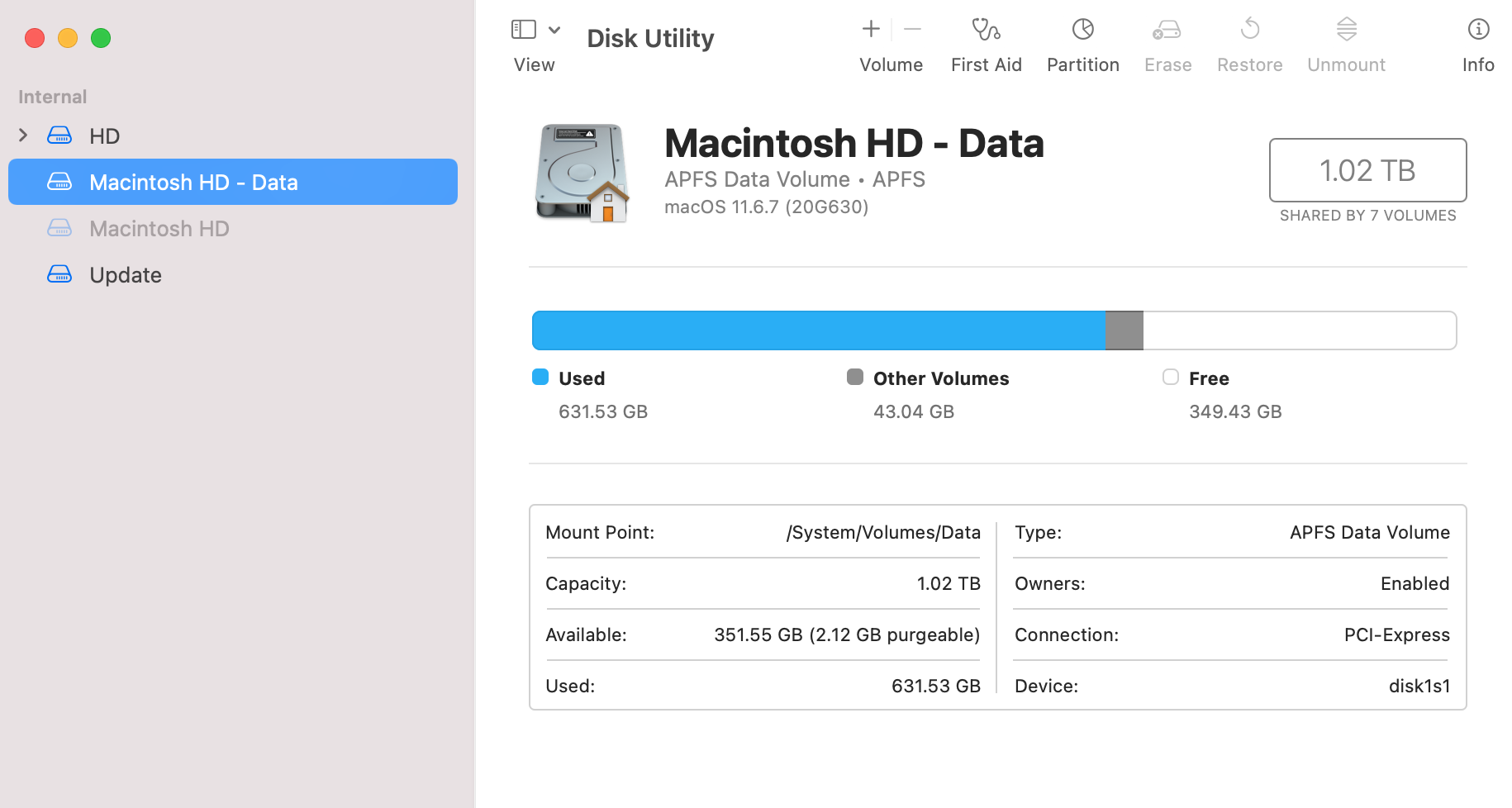The width and height of the screenshot is (1512, 808).
Task: Click the Owners Enabled value
Action: (1415, 583)
